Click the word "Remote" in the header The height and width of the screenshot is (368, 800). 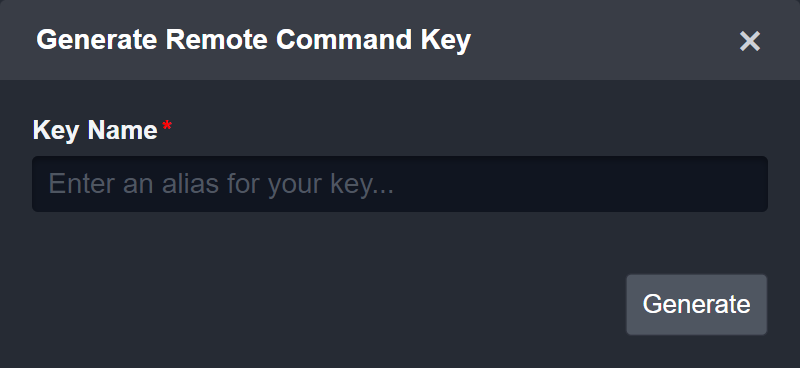[x=217, y=40]
